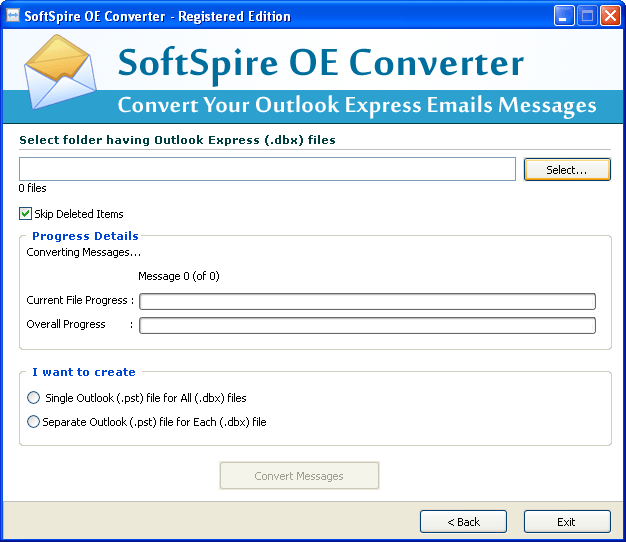Screen dimensions: 626x542
Task: Click the envelope logo icon in banner
Action: [x=60, y=72]
